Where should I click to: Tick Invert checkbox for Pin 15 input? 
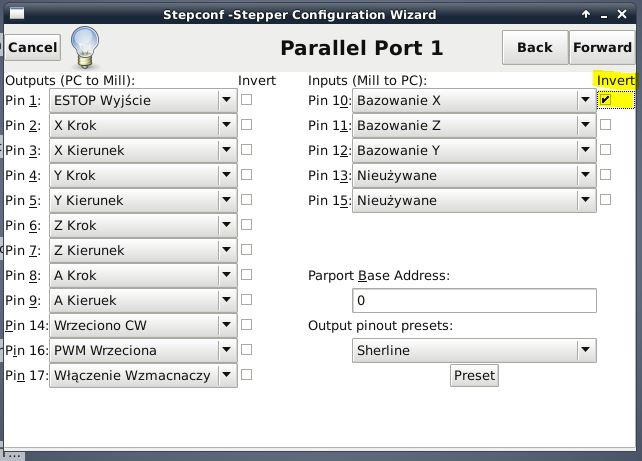click(x=605, y=199)
